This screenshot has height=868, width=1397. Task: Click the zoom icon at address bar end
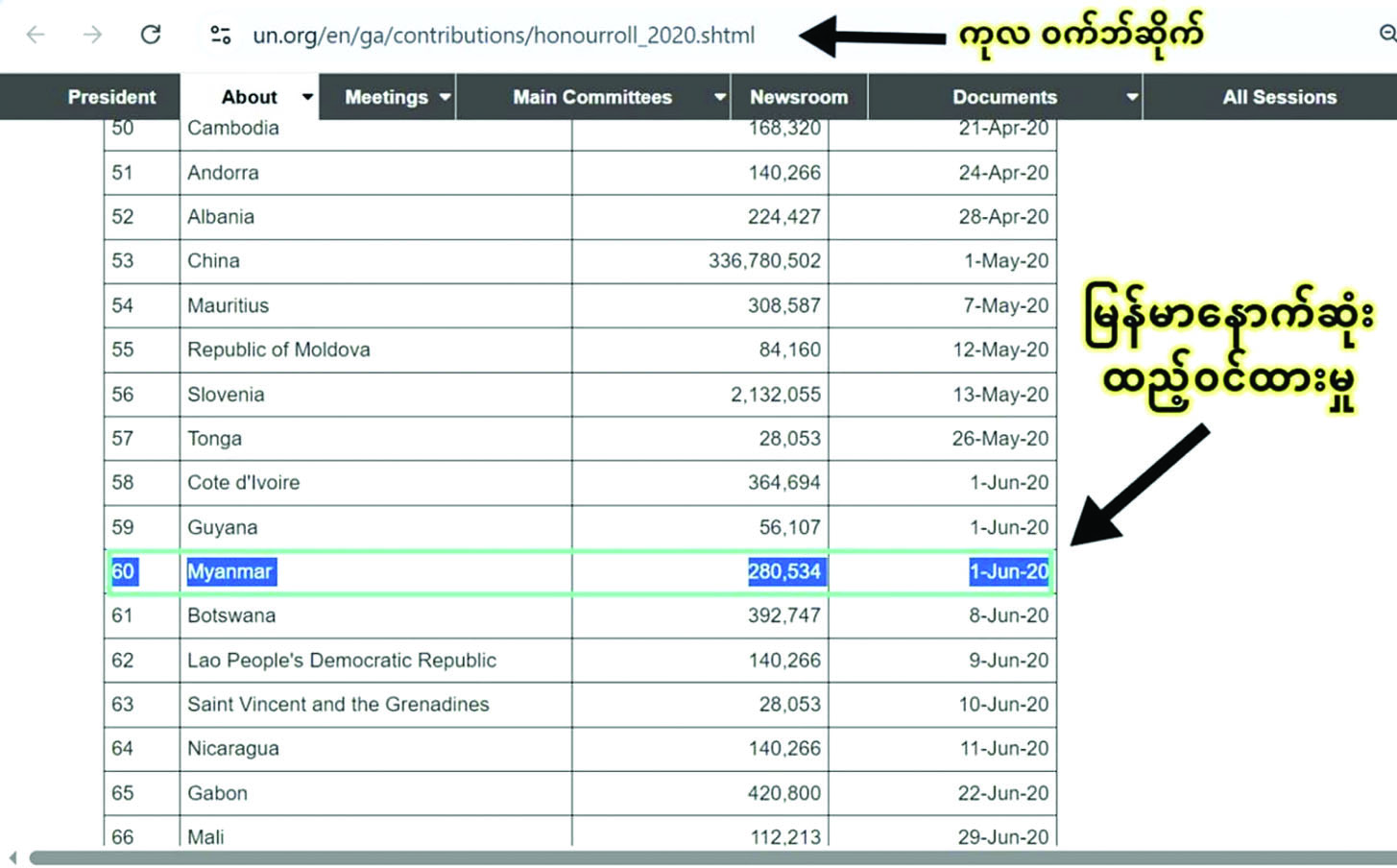(1387, 35)
